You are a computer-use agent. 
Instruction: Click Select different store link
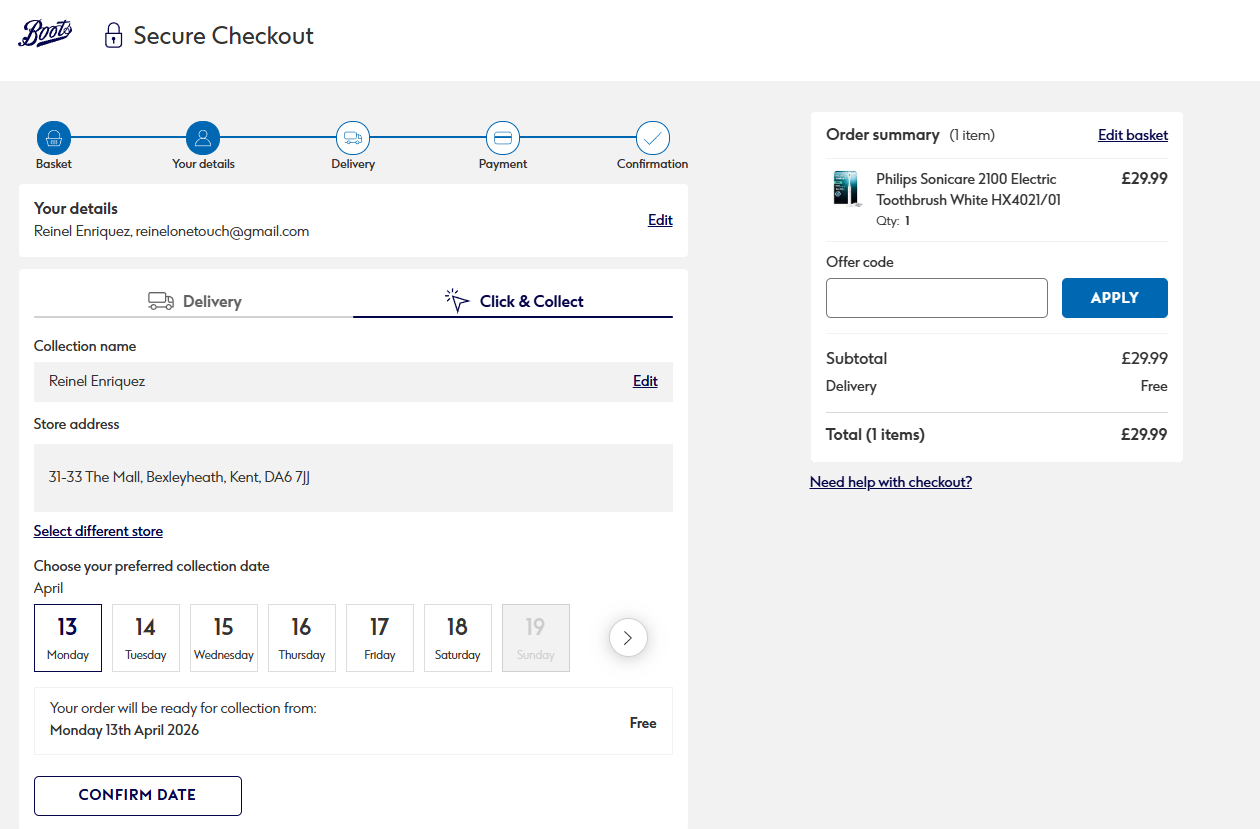98,531
